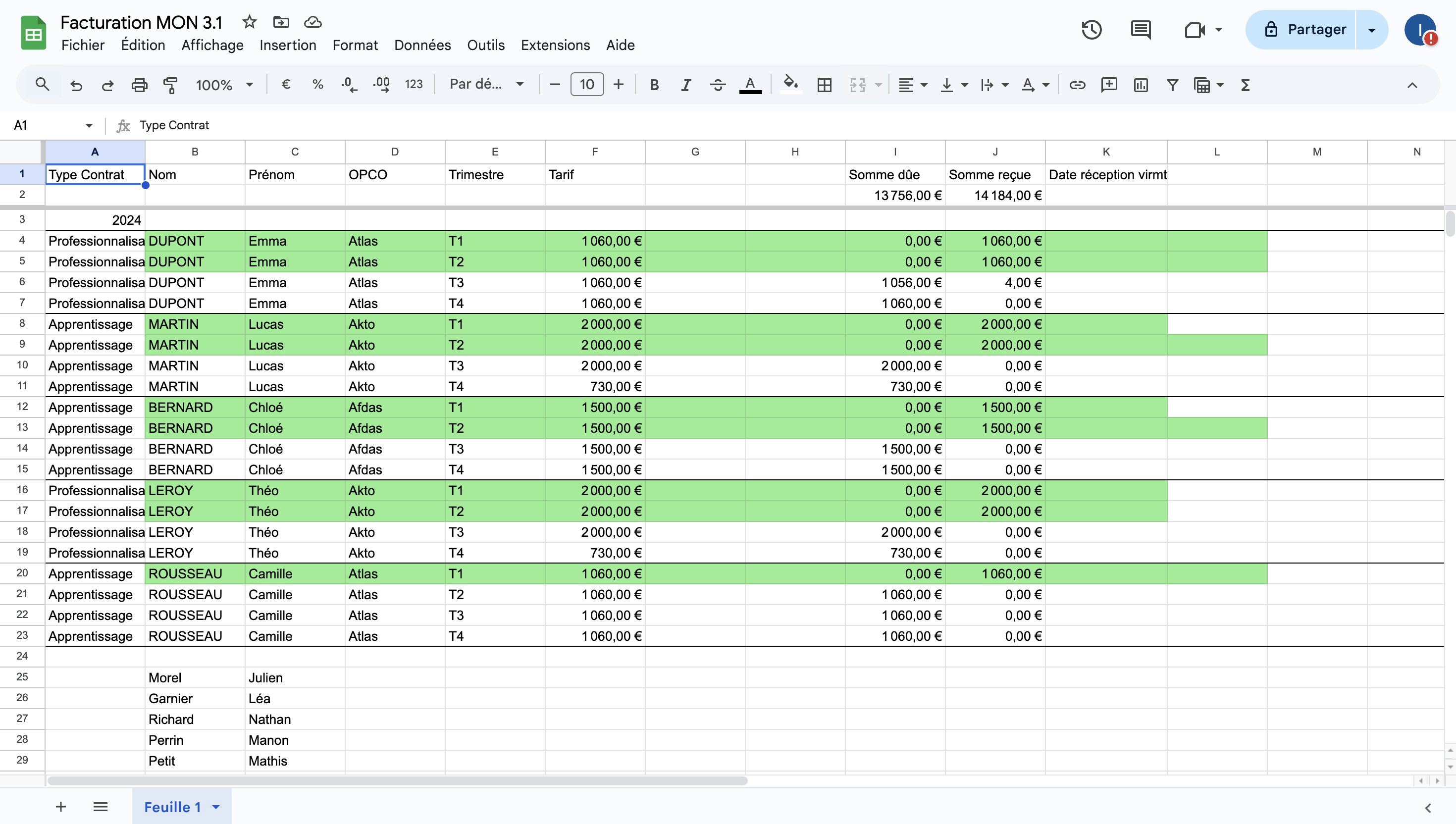This screenshot has height=824, width=1456.
Task: Open the fill color bucket tool
Action: [790, 84]
